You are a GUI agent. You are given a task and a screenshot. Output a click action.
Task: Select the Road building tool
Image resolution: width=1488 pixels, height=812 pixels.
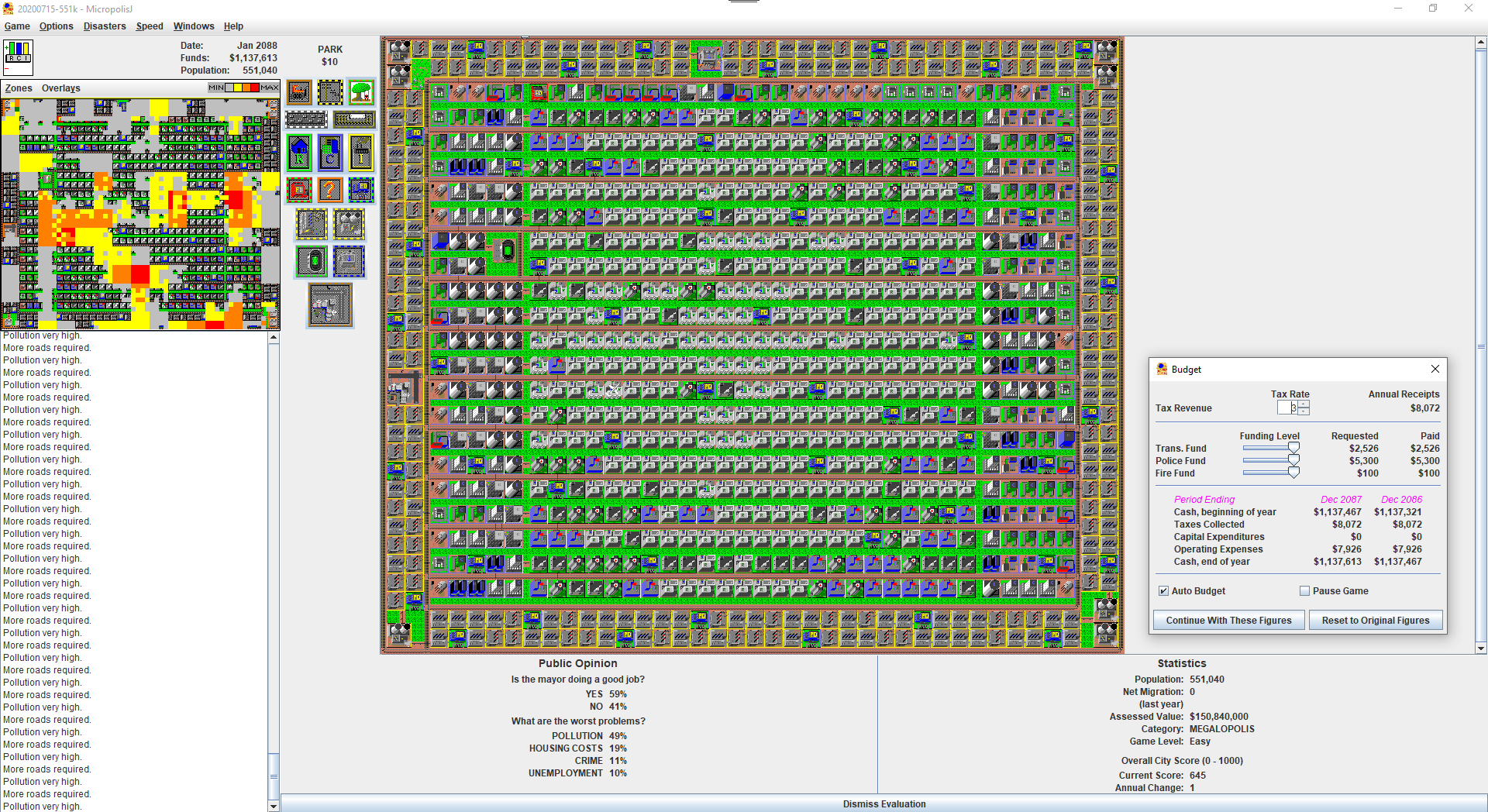tap(306, 119)
